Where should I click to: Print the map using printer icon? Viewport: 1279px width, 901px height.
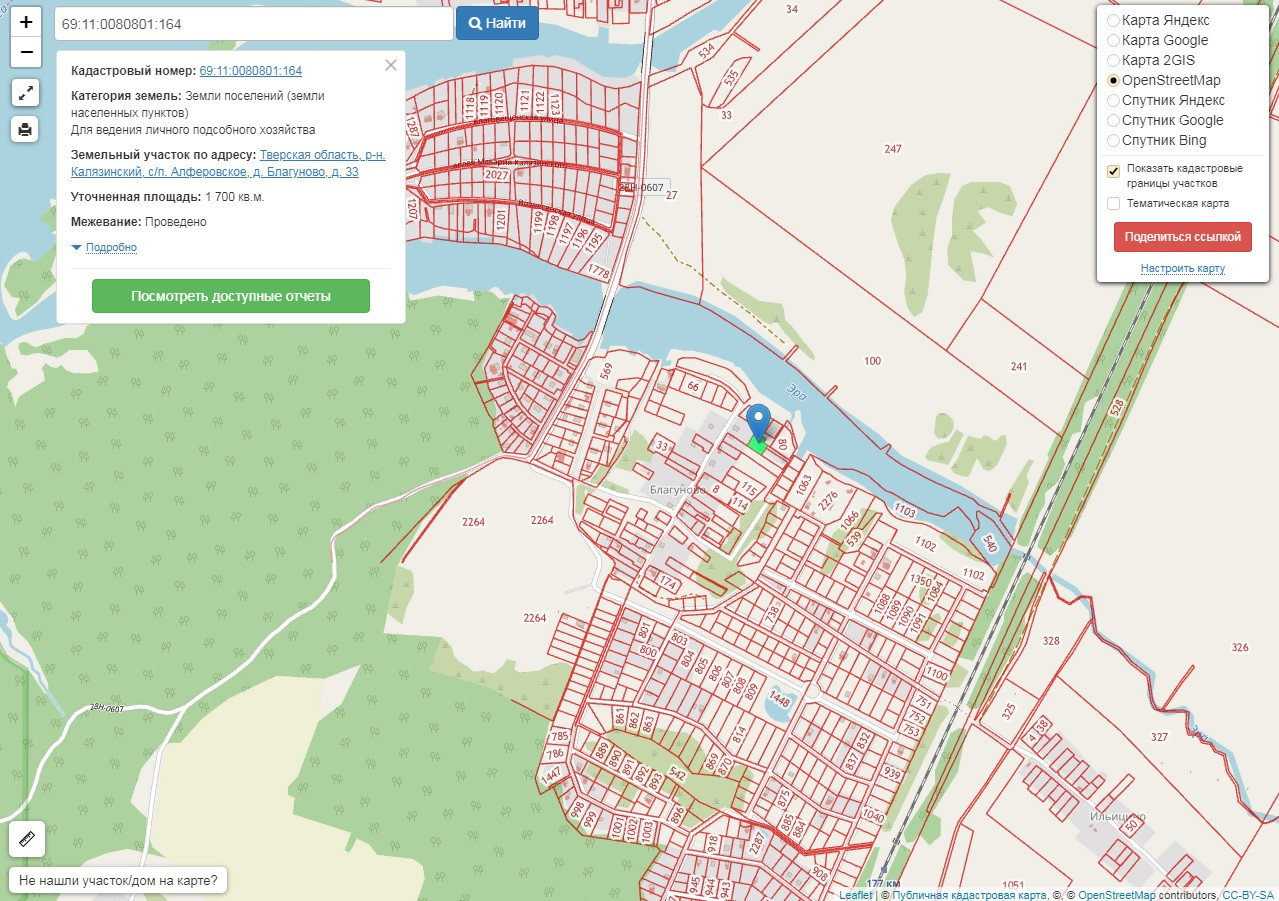[26, 129]
